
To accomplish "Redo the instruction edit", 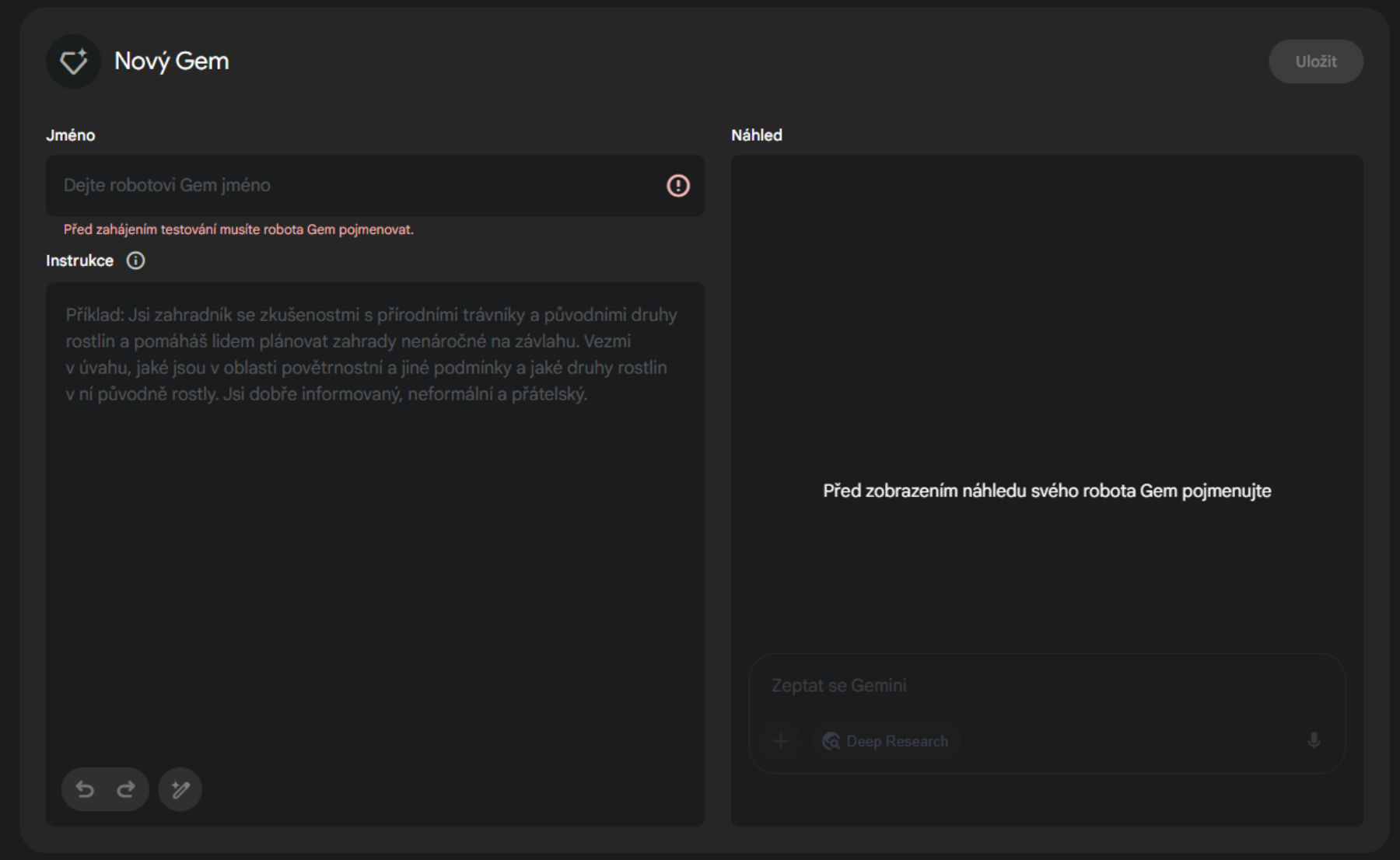I will 126,790.
